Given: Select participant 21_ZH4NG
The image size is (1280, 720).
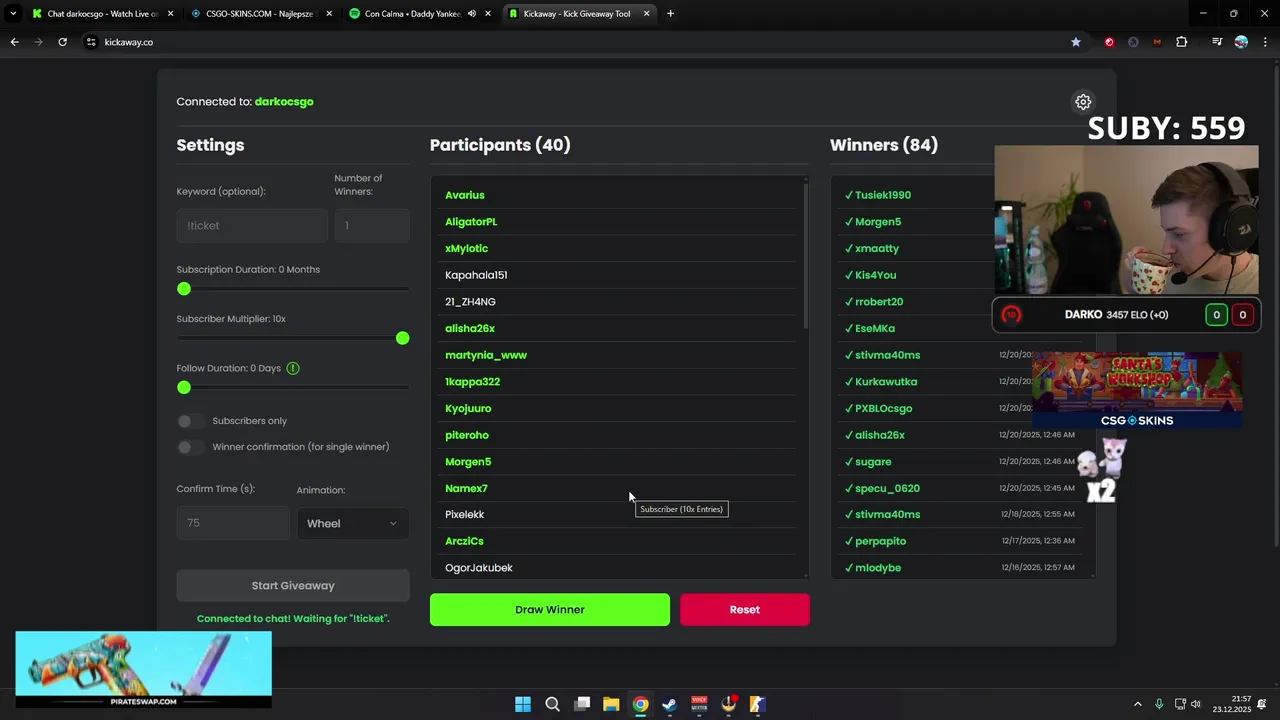Looking at the screenshot, I should [470, 302].
